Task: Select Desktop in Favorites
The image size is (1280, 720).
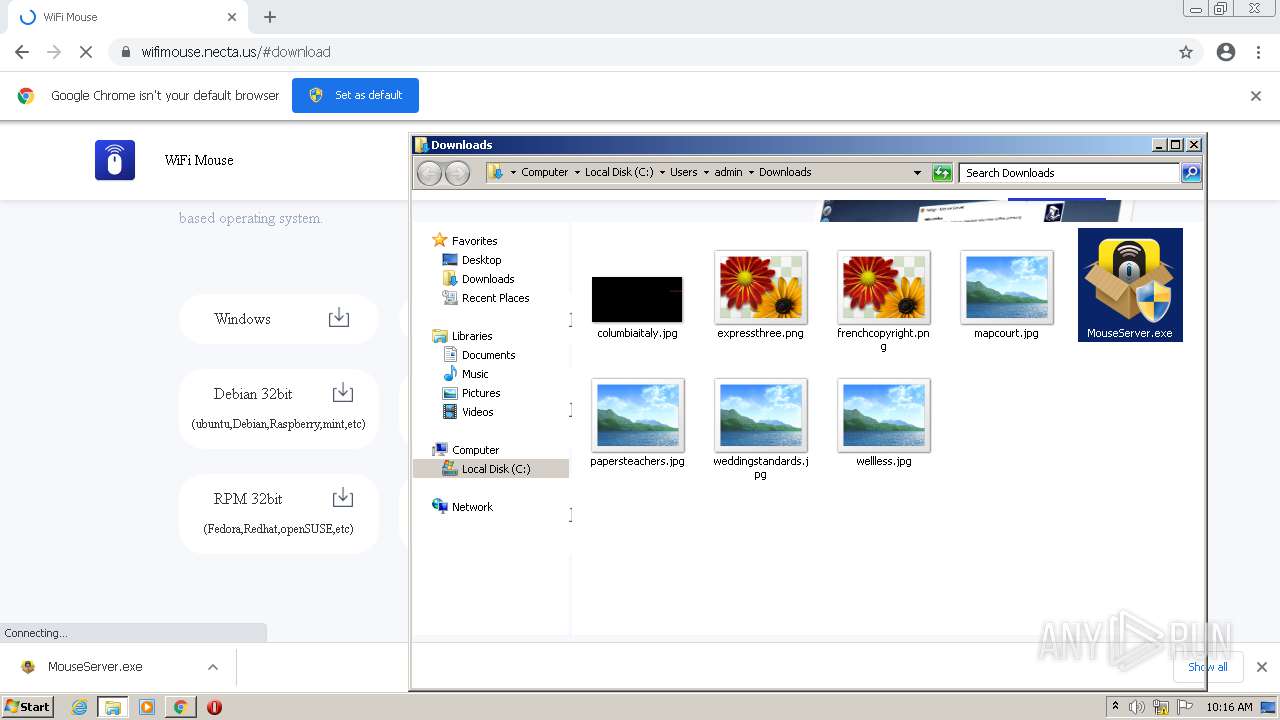Action: 481,260
